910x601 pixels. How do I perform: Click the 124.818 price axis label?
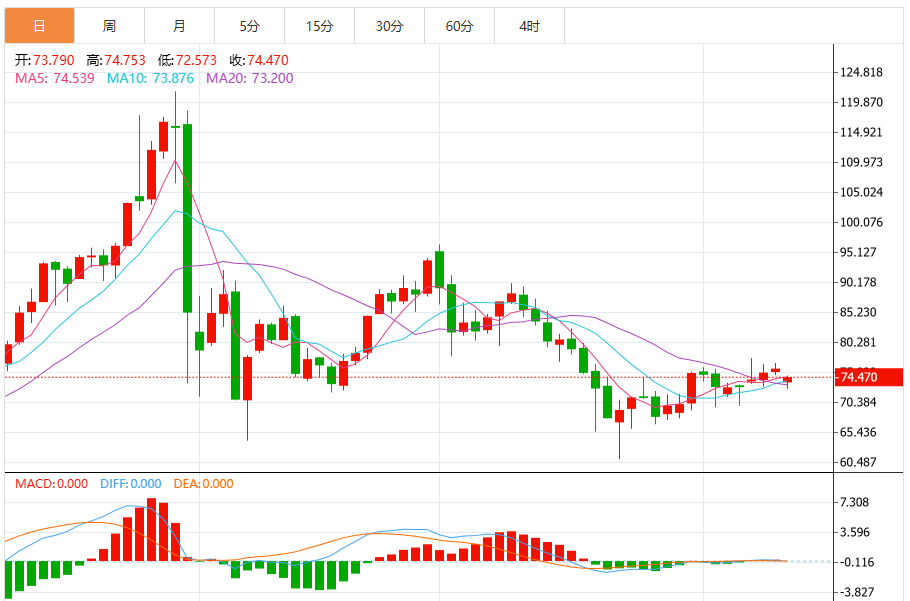[861, 73]
